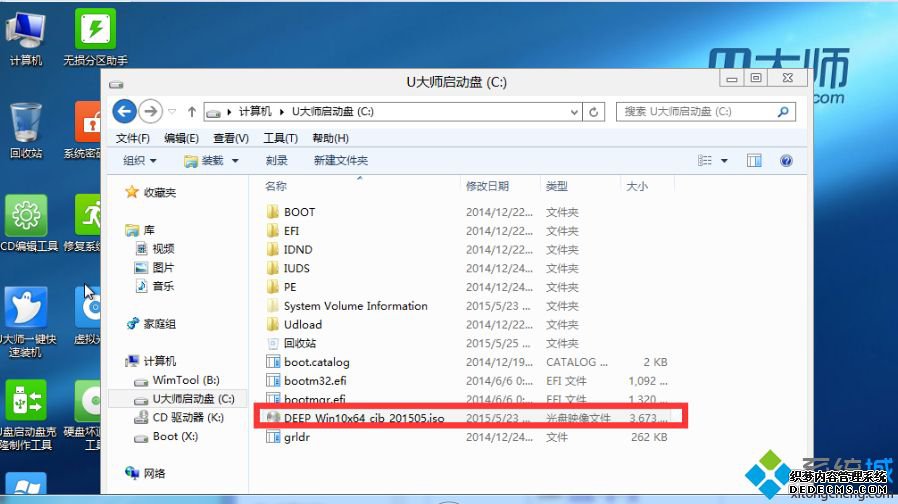Refresh the current folder view

click(x=594, y=112)
